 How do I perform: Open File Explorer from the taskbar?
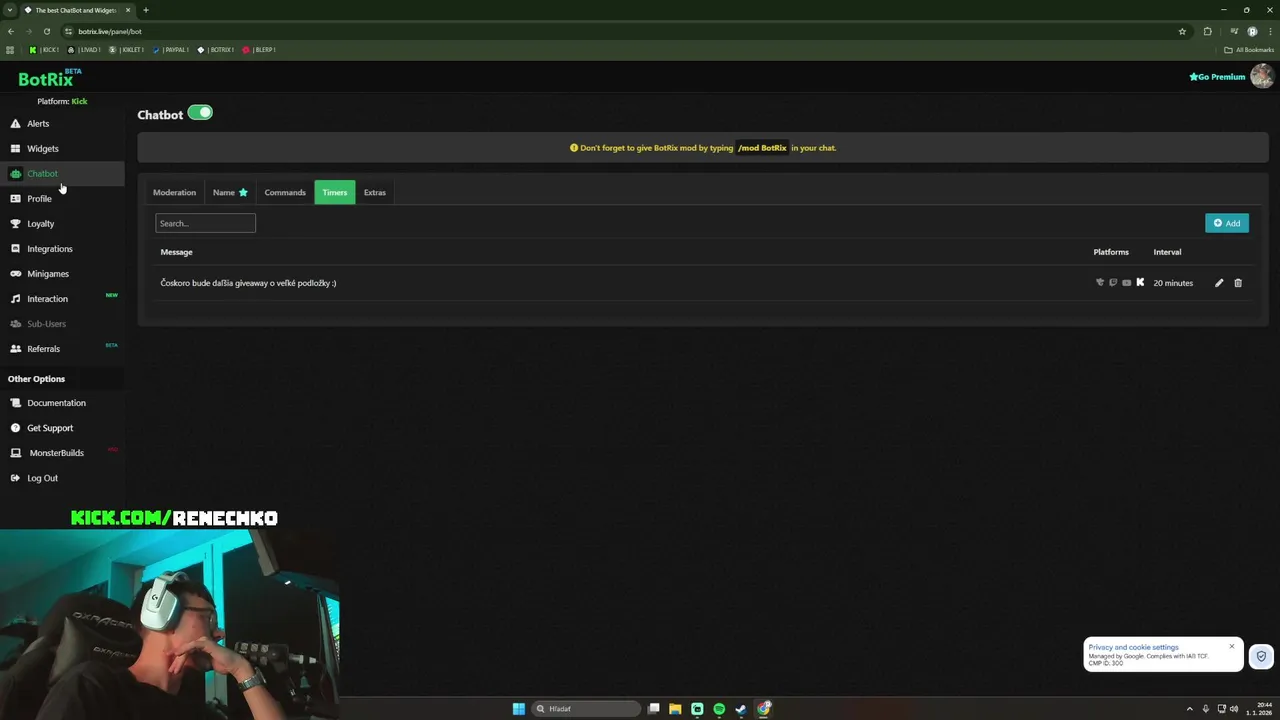pyautogui.click(x=675, y=709)
